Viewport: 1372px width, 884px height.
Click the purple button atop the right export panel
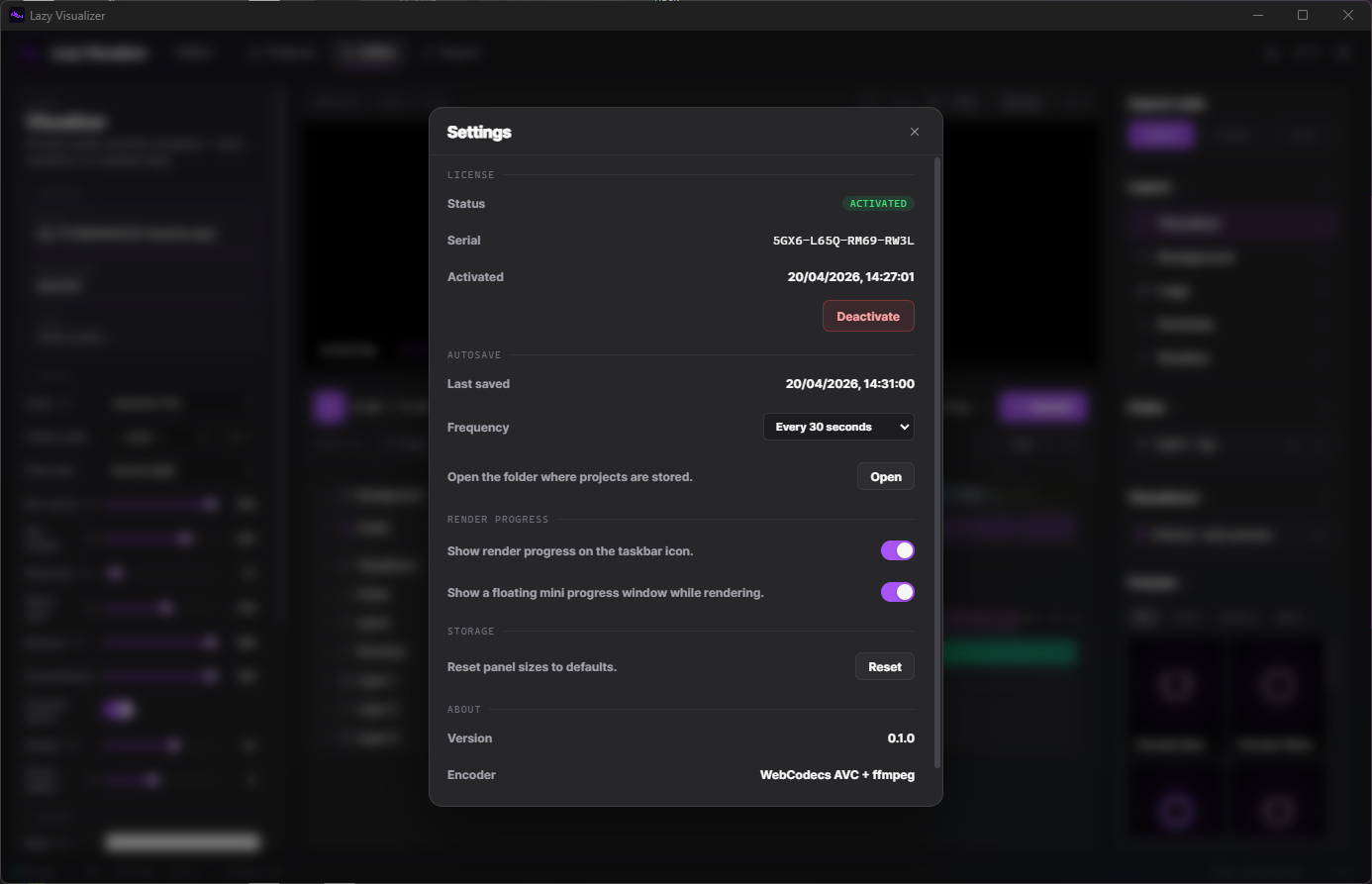(x=1160, y=135)
